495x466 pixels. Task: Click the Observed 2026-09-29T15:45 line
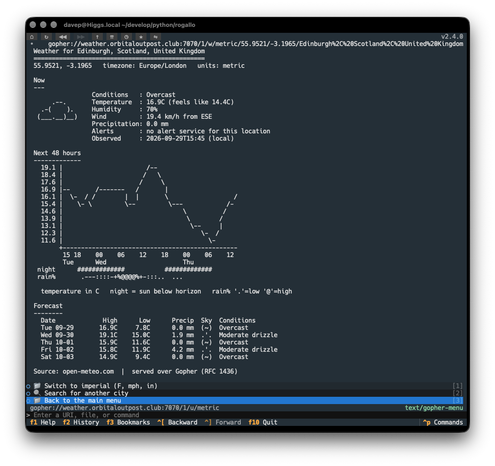[x=163, y=138]
